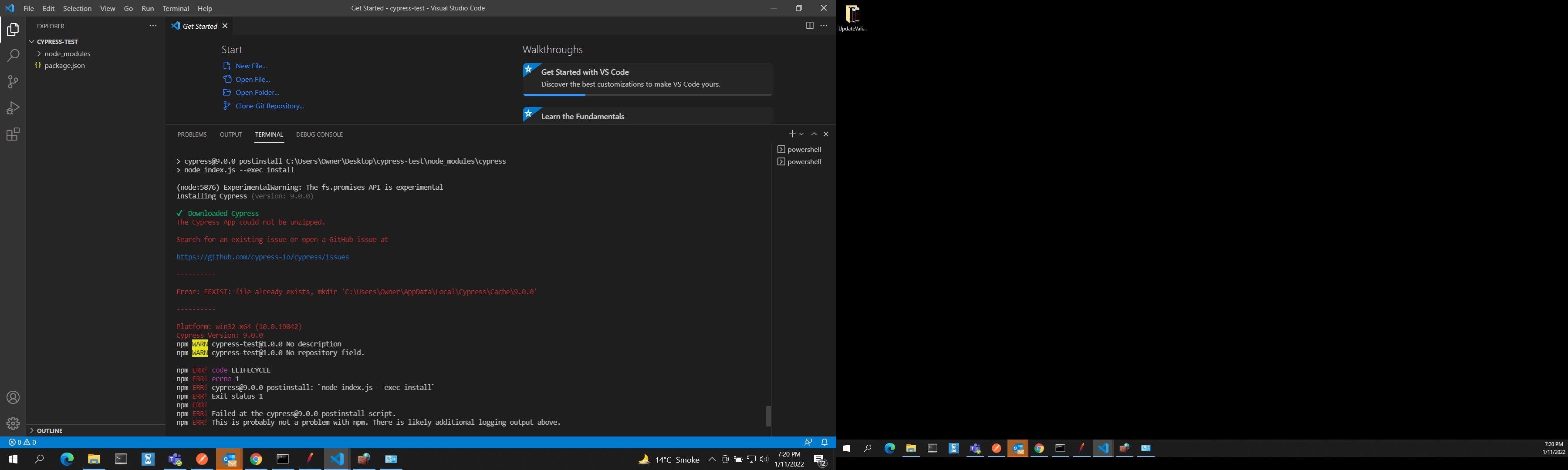The width and height of the screenshot is (1568, 470).
Task: Collapse the CYPRESS-TEST folder section
Action: click(x=57, y=42)
